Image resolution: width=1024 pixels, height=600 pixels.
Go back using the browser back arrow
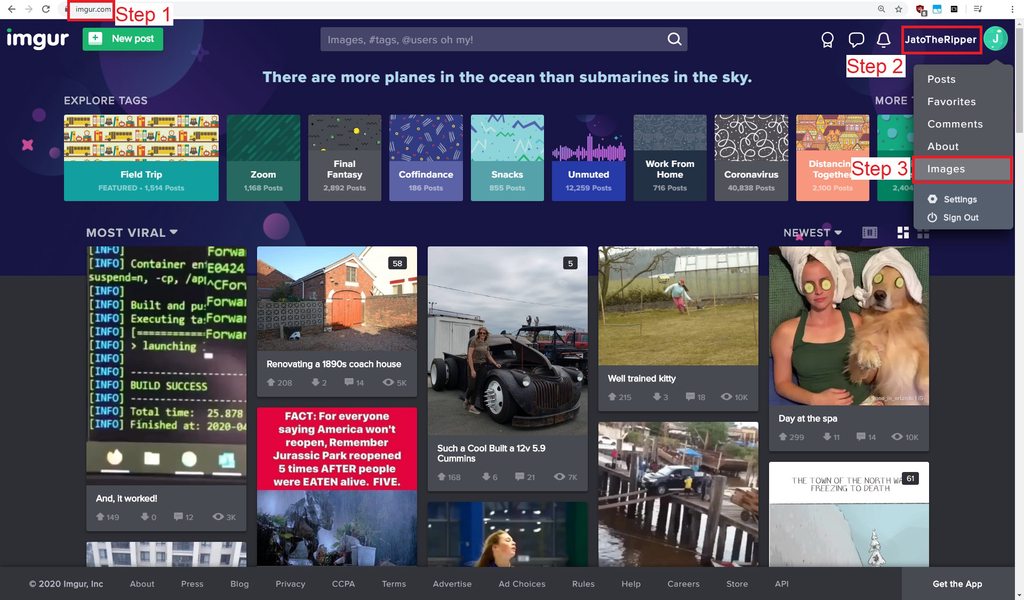pyautogui.click(x=11, y=9)
